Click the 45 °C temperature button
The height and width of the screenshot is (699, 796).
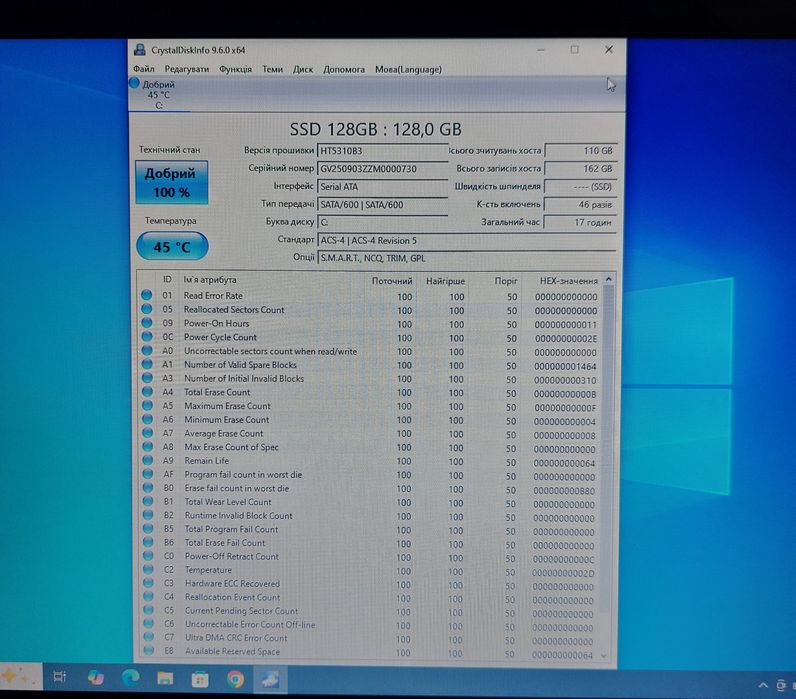pyautogui.click(x=172, y=247)
